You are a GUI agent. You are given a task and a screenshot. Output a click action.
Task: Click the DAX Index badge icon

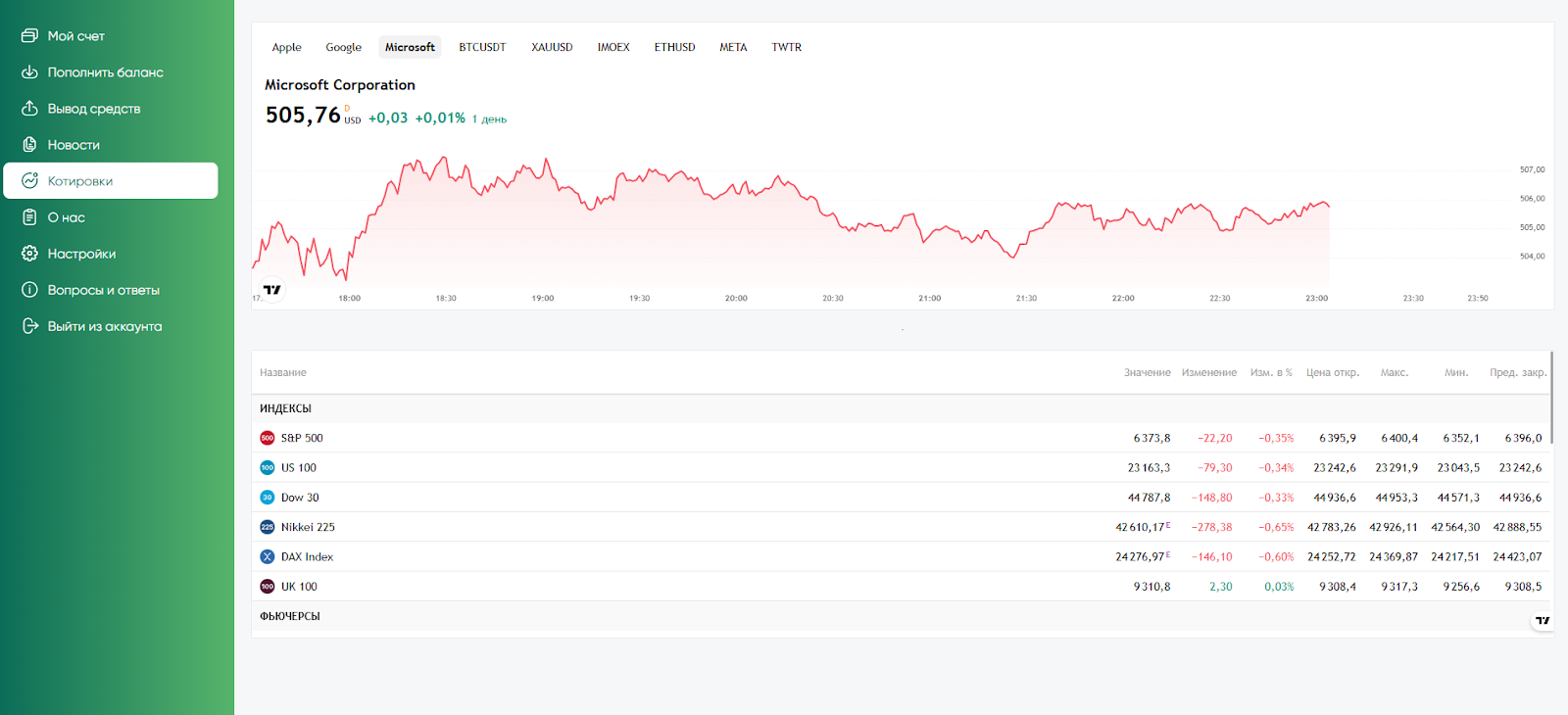coord(267,557)
